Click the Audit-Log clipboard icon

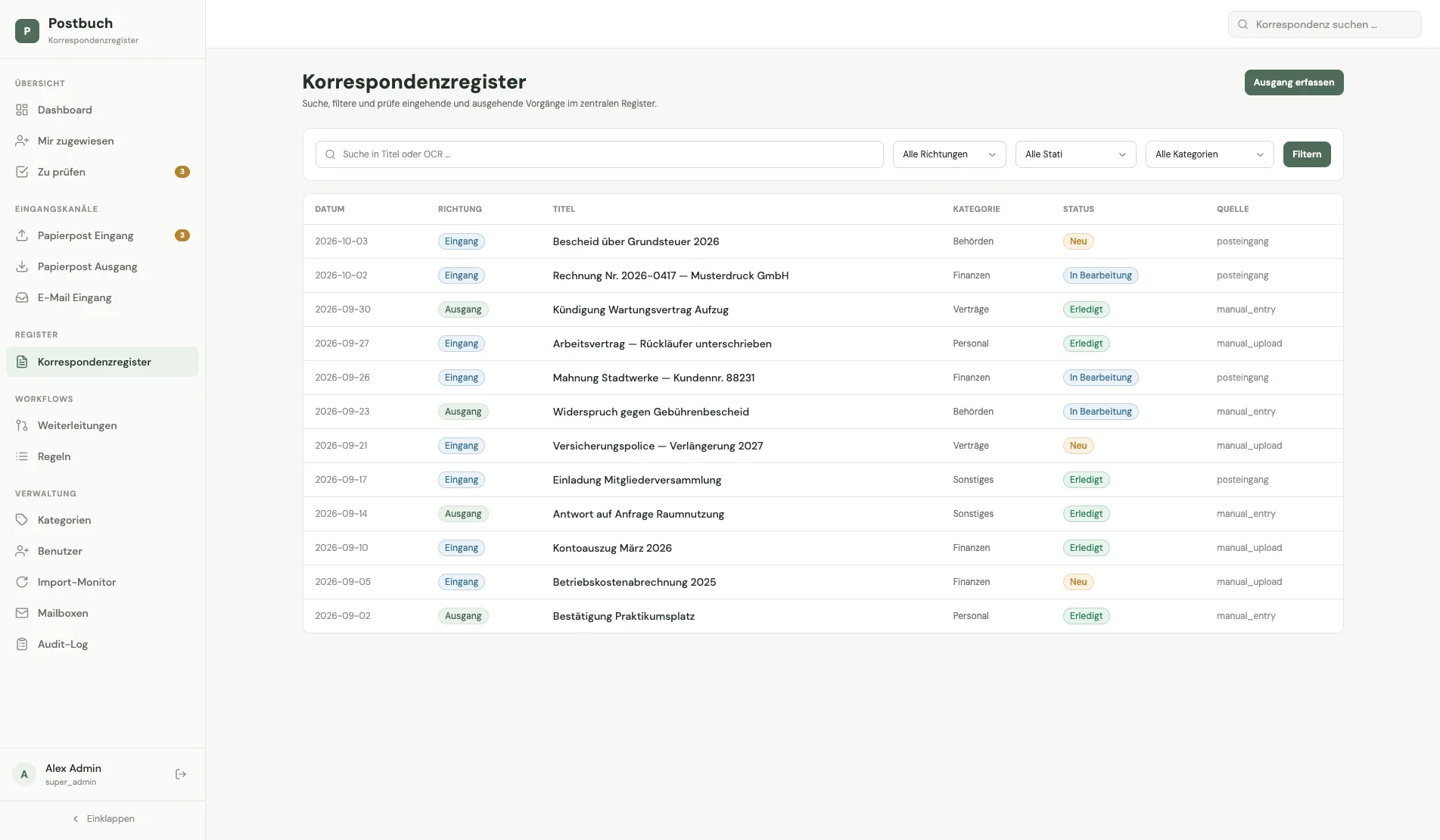[22, 644]
